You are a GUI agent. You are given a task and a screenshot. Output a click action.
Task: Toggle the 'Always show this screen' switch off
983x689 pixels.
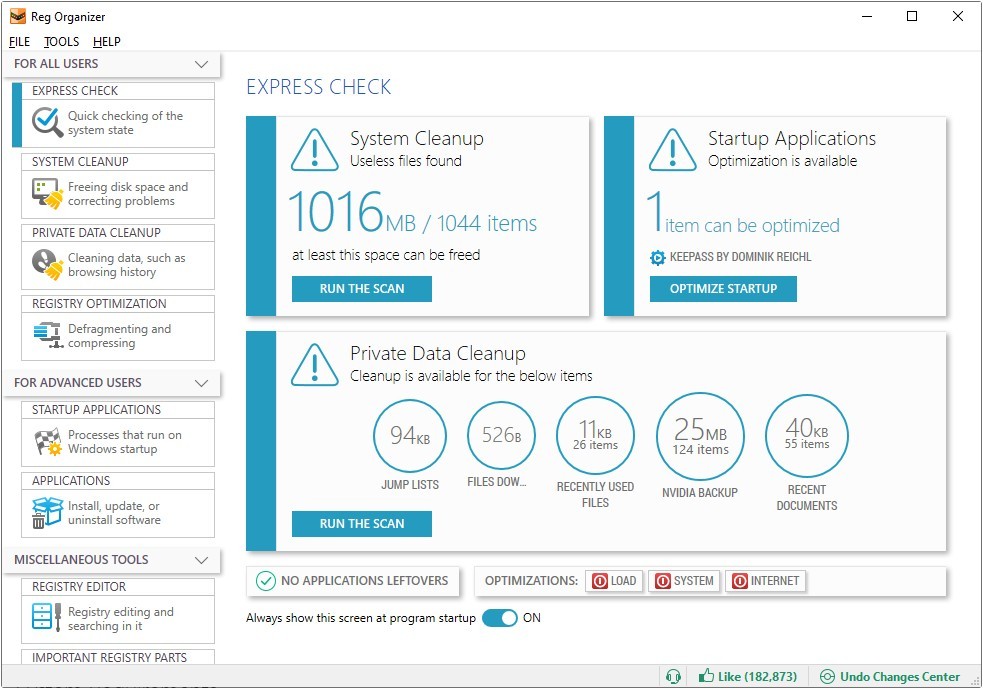pyautogui.click(x=499, y=618)
